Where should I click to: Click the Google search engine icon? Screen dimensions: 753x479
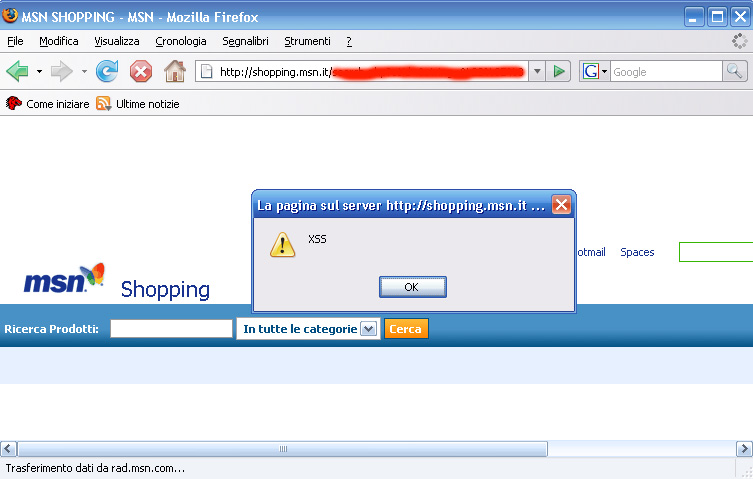pyautogui.click(x=591, y=72)
